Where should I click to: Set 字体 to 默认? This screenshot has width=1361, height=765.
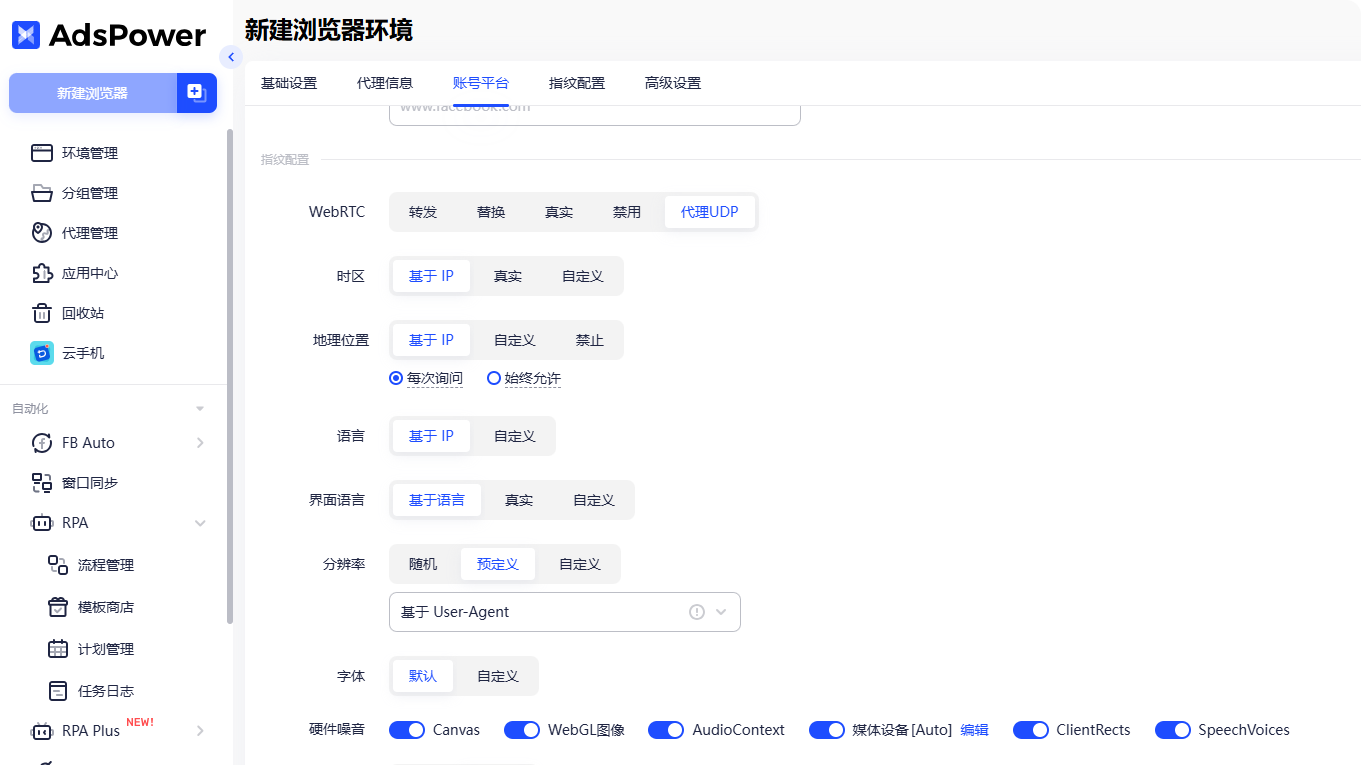tap(423, 676)
